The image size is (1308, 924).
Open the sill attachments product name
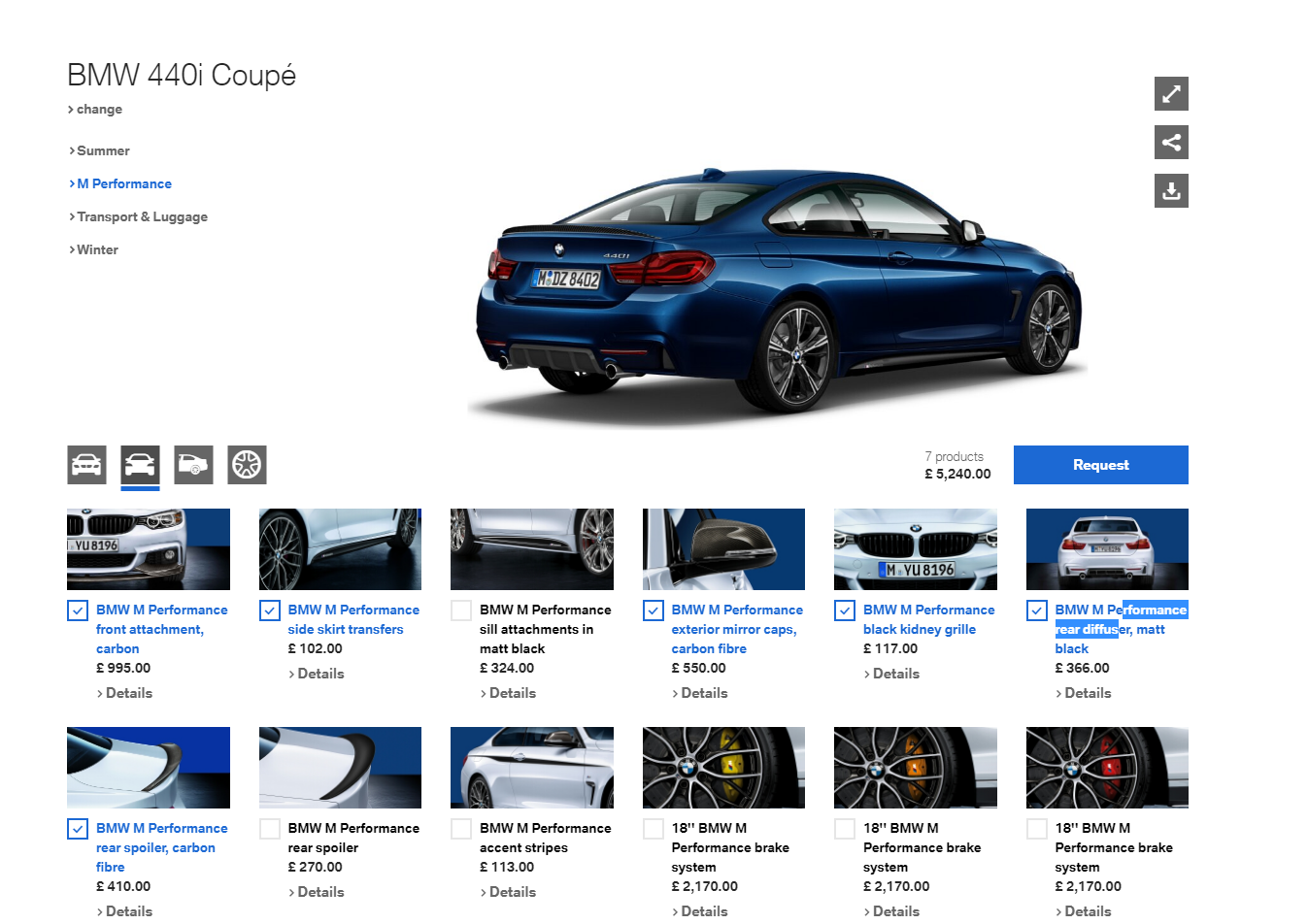(545, 629)
